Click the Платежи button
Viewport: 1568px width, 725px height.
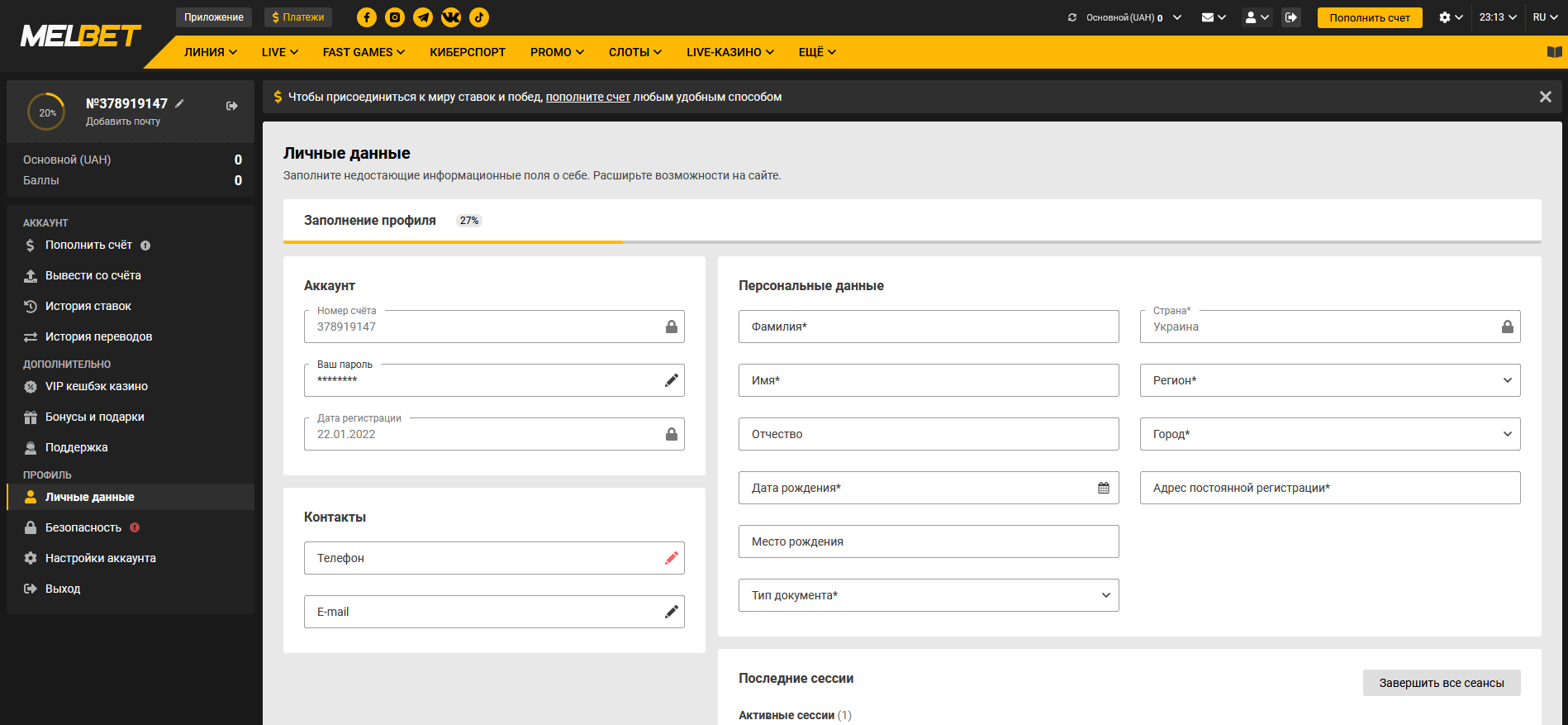tap(298, 17)
